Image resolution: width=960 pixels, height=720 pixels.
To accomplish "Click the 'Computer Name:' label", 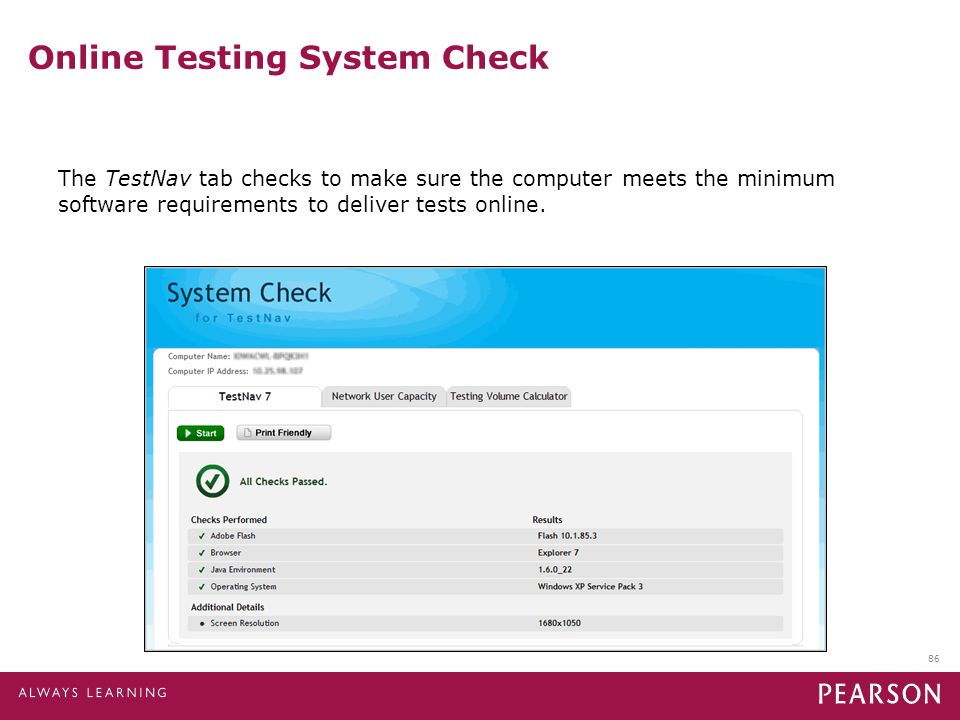I will tap(199, 356).
